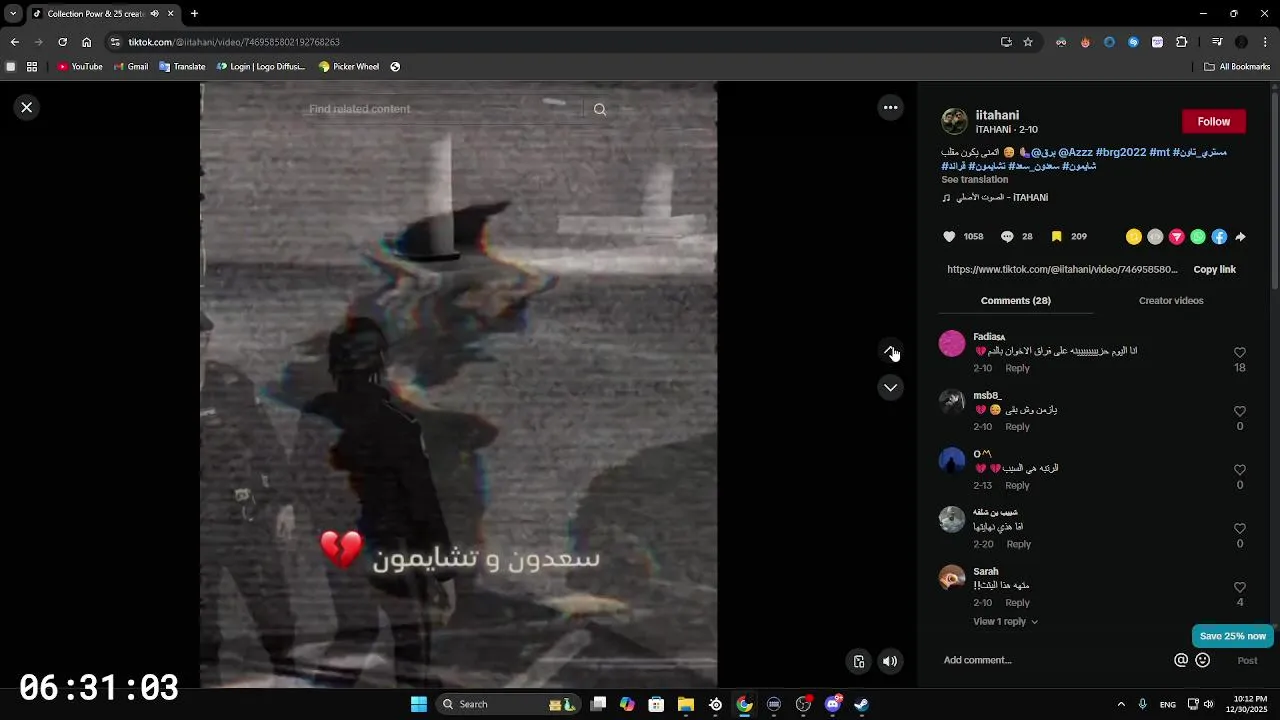This screenshot has height=720, width=1280.
Task: Open the #brg2022 hashtag
Action: pyautogui.click(x=1121, y=152)
